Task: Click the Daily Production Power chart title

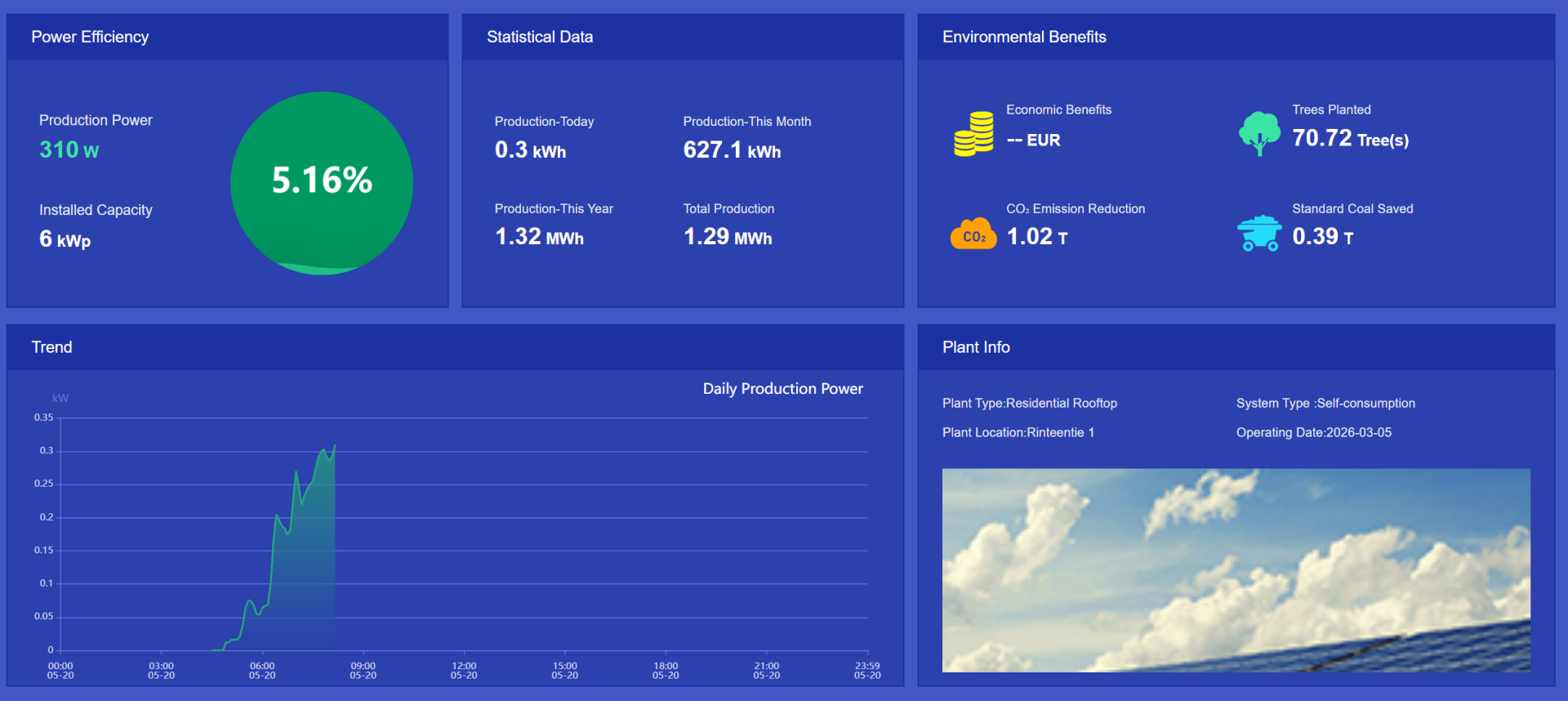Action: [x=782, y=389]
